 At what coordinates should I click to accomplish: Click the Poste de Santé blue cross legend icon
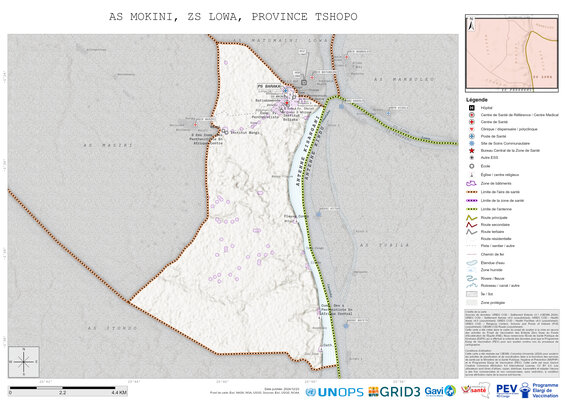[471, 136]
